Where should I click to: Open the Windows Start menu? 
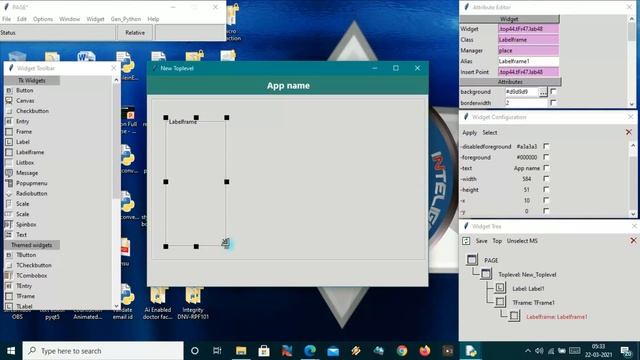tap(11, 351)
